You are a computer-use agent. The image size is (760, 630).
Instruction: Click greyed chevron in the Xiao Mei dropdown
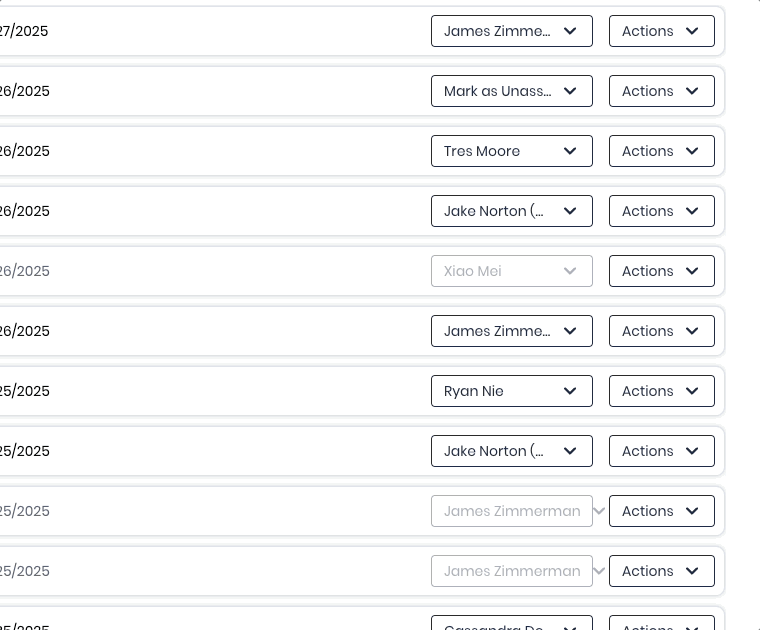[570, 271]
